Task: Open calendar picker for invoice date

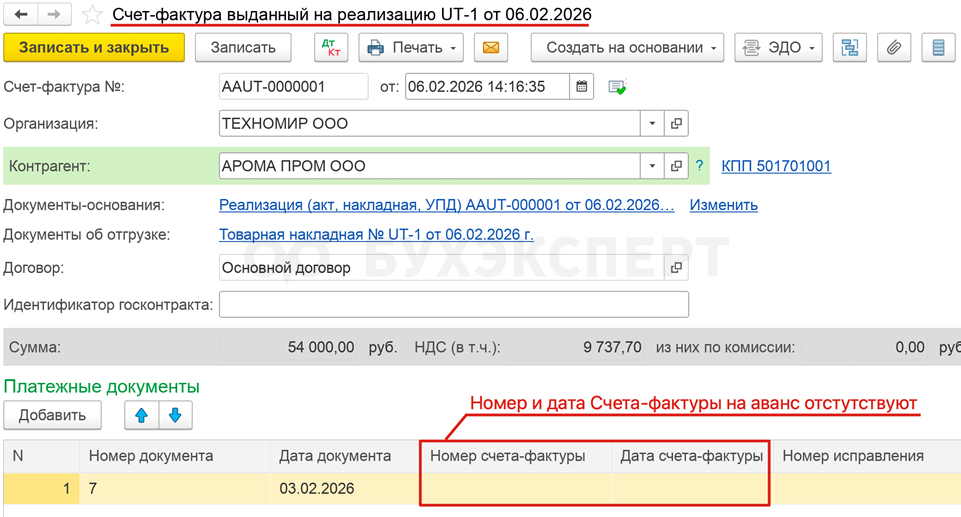Action: (582, 86)
